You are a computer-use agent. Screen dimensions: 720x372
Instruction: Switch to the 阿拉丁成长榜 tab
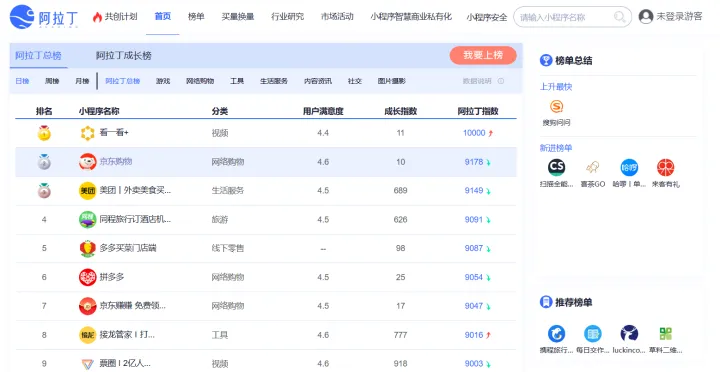click(x=124, y=56)
